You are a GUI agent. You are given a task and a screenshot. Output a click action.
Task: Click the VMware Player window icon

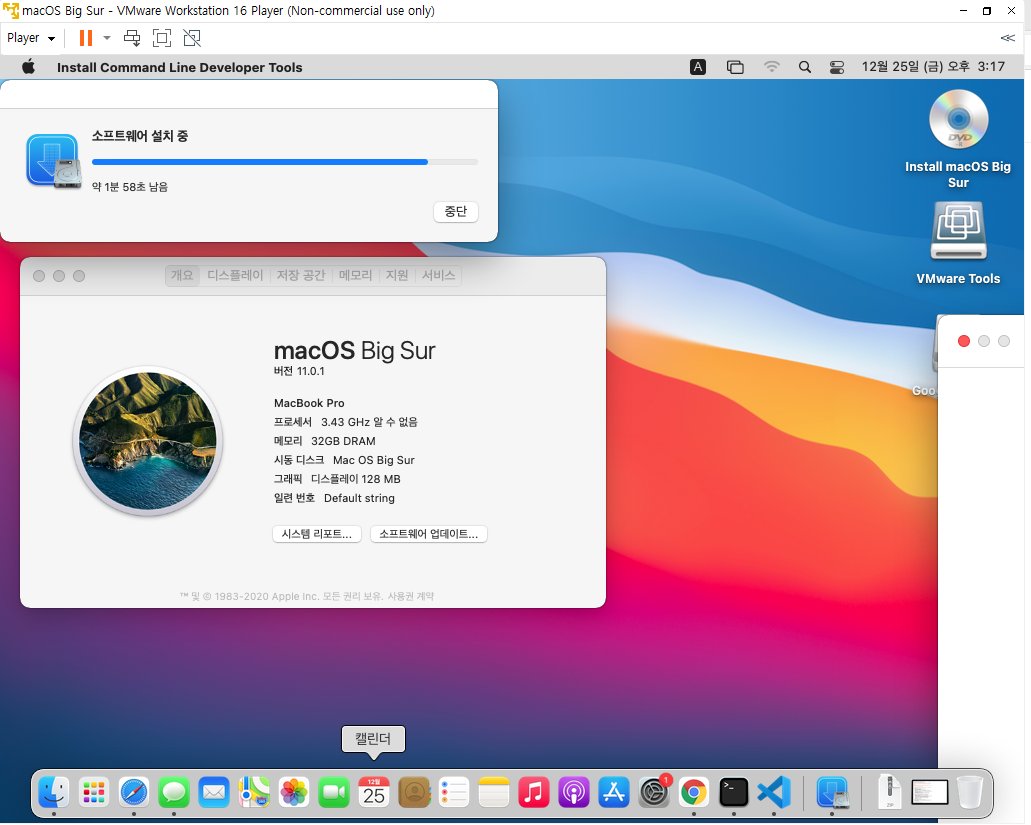click(x=11, y=11)
